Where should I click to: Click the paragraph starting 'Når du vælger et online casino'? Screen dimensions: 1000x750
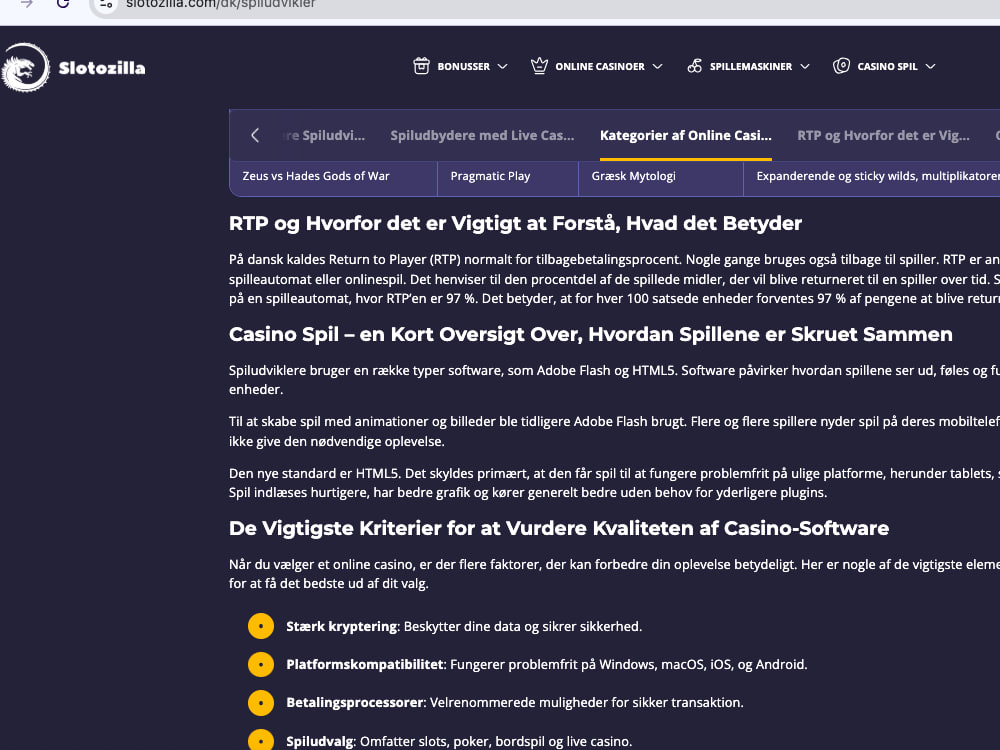pyautogui.click(x=614, y=573)
